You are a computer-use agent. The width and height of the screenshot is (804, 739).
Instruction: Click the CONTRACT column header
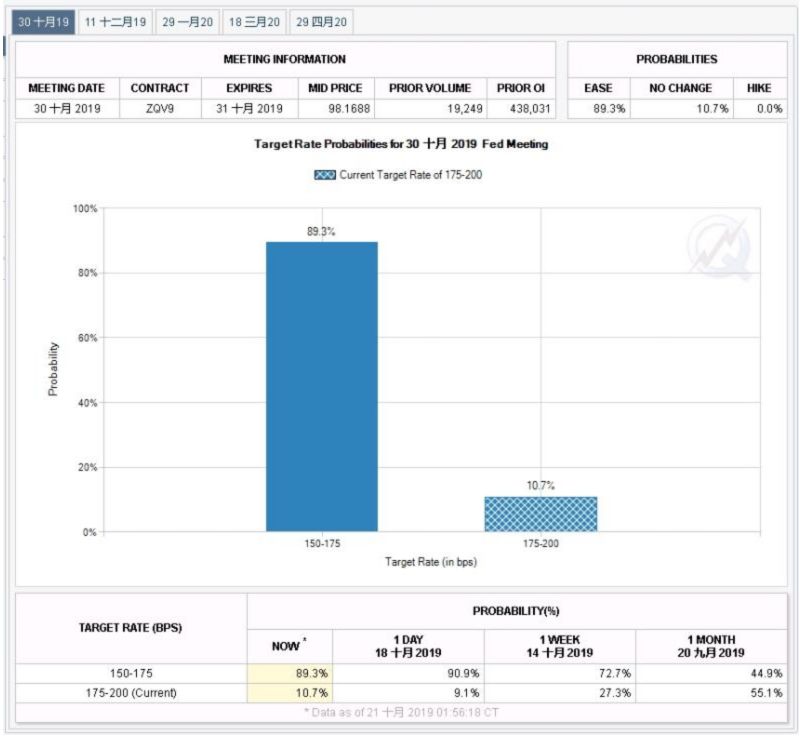(160, 88)
